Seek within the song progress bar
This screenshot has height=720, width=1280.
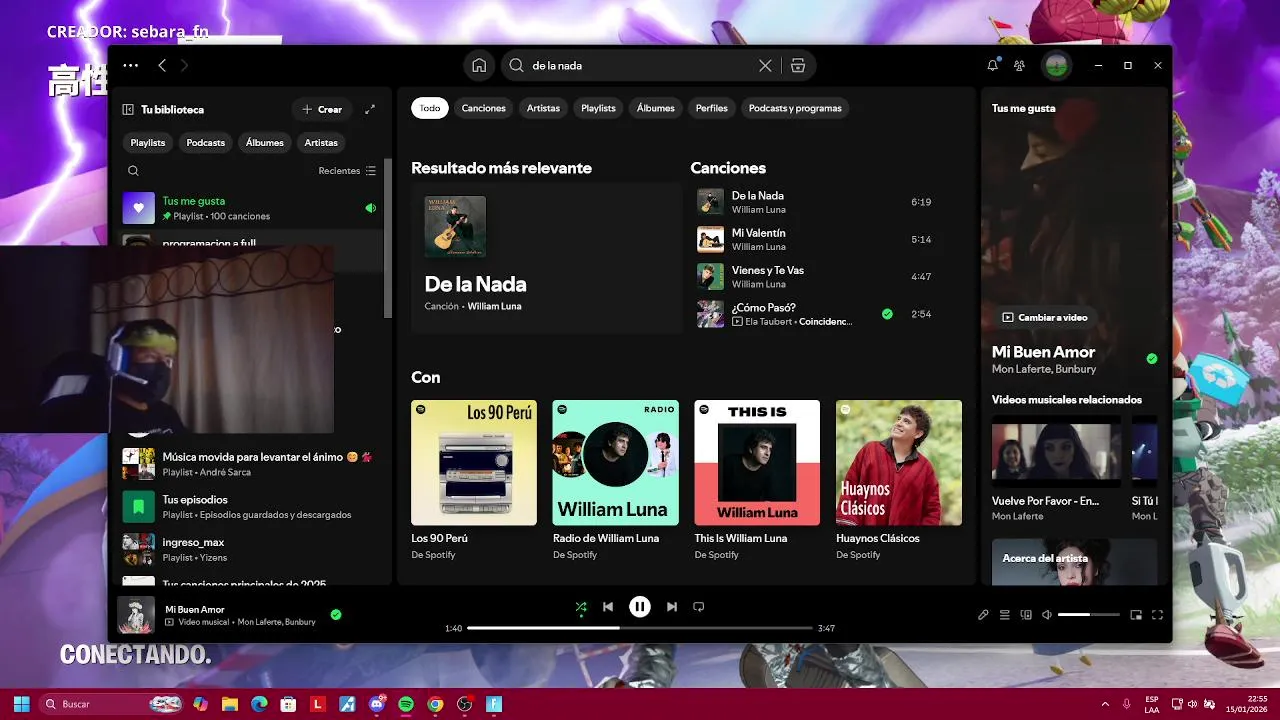[640, 628]
